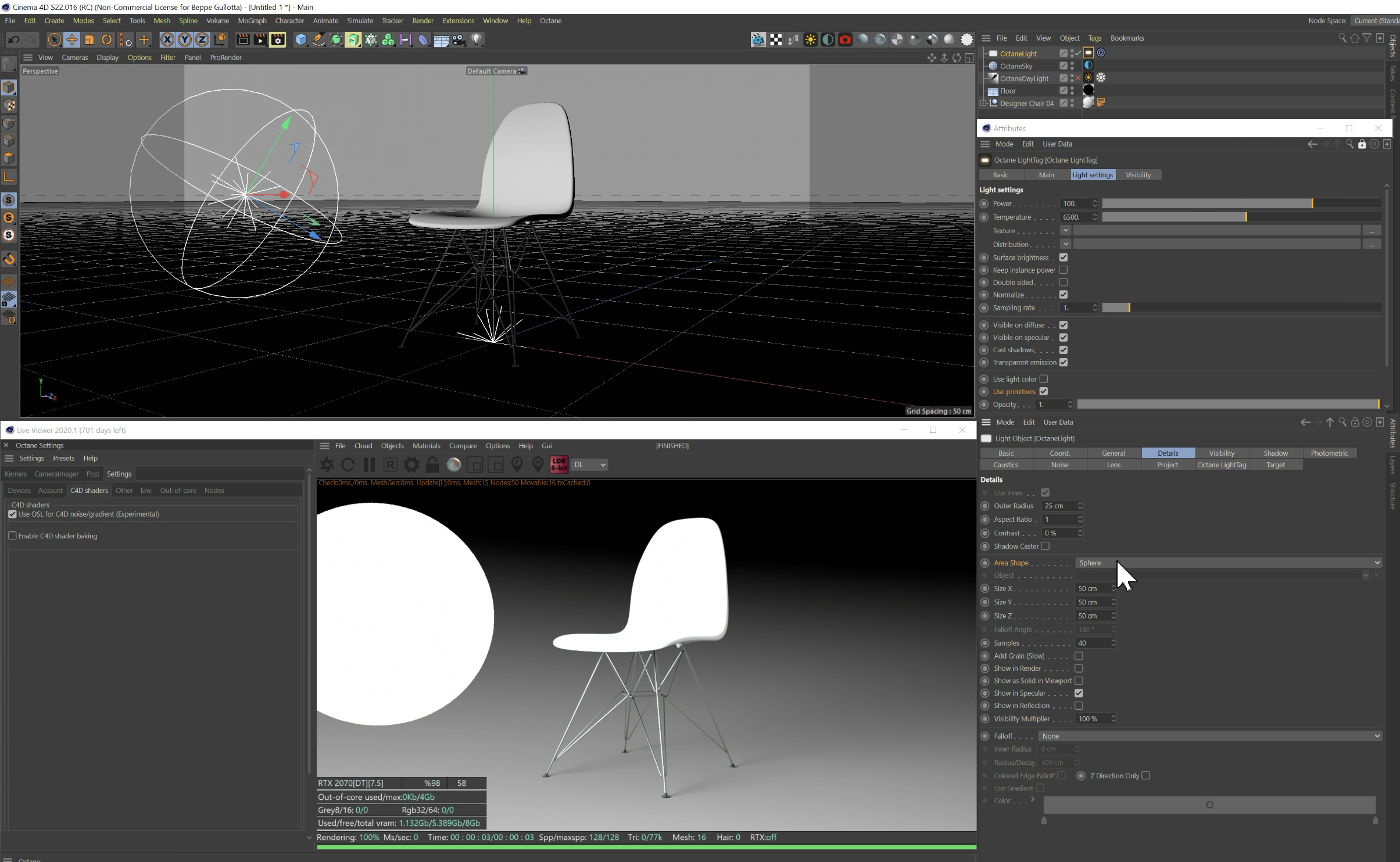Click the Outer Radius input field

pyautogui.click(x=1059, y=506)
